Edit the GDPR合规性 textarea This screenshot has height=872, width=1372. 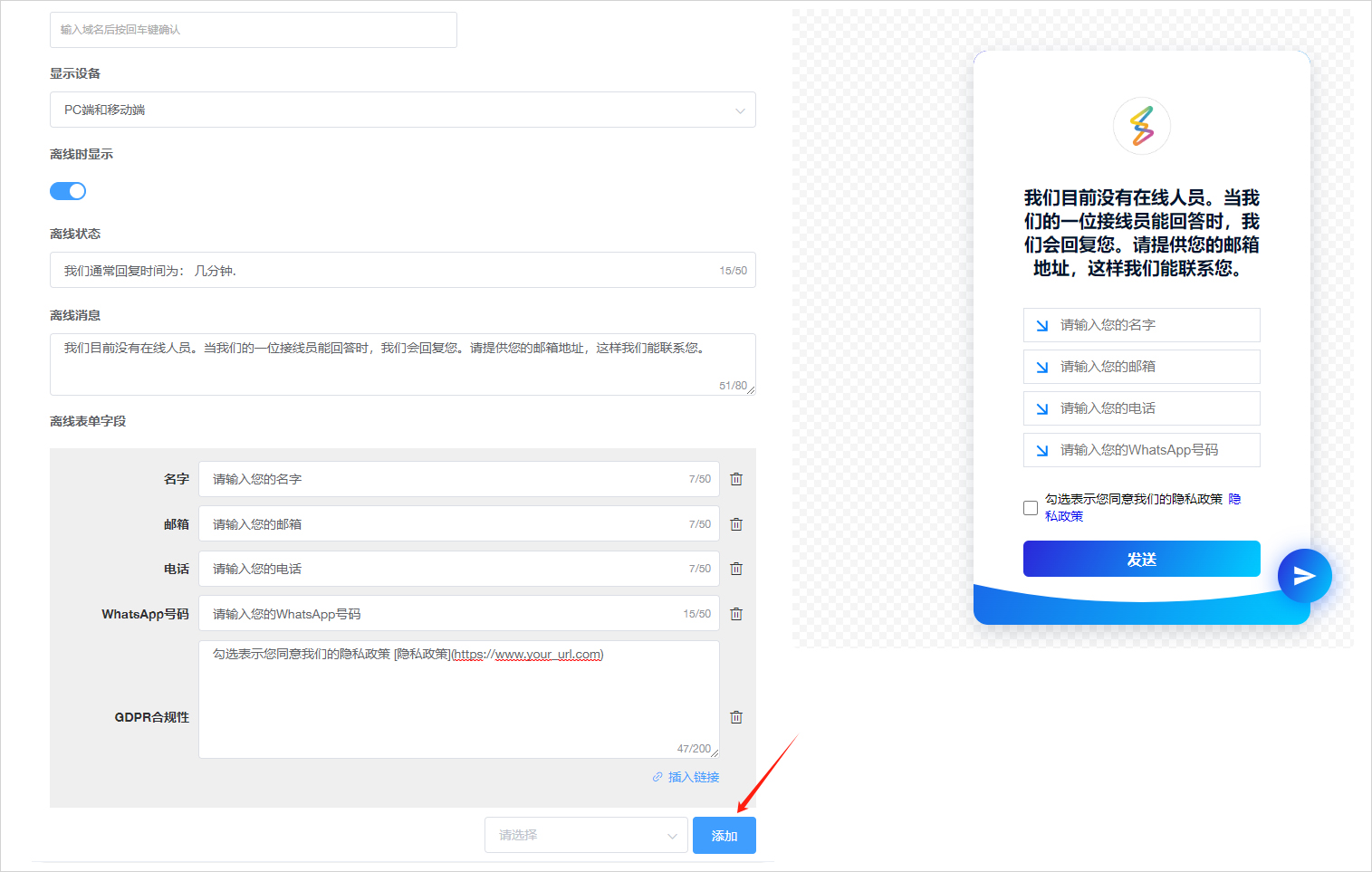coord(459,699)
